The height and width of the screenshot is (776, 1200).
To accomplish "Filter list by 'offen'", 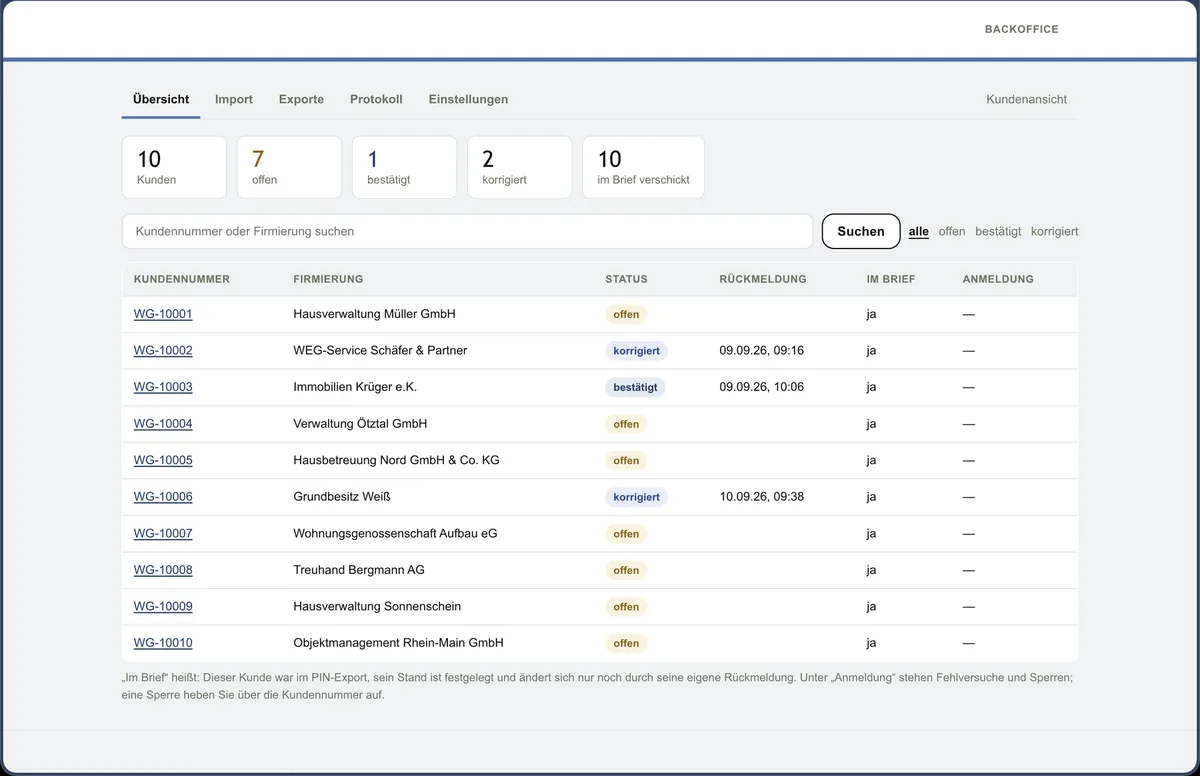I will (x=952, y=231).
